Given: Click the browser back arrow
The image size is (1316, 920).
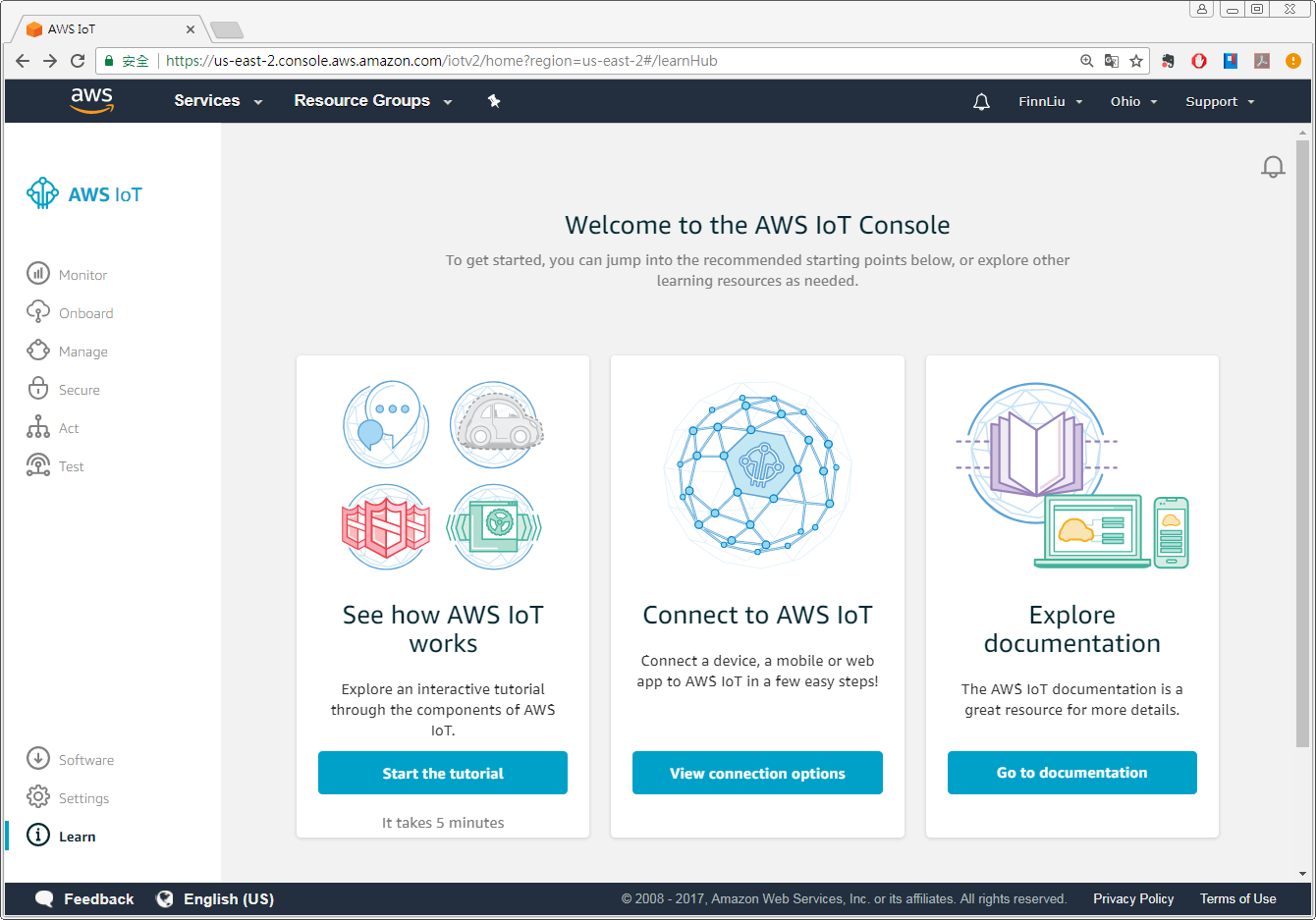Looking at the screenshot, I should 23,61.
